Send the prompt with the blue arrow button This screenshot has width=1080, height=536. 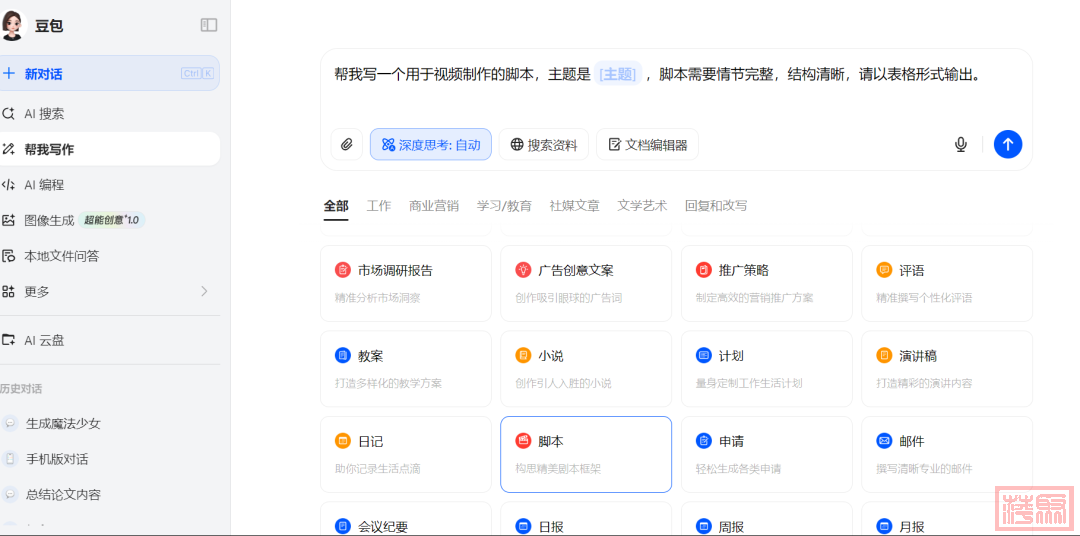[1008, 145]
